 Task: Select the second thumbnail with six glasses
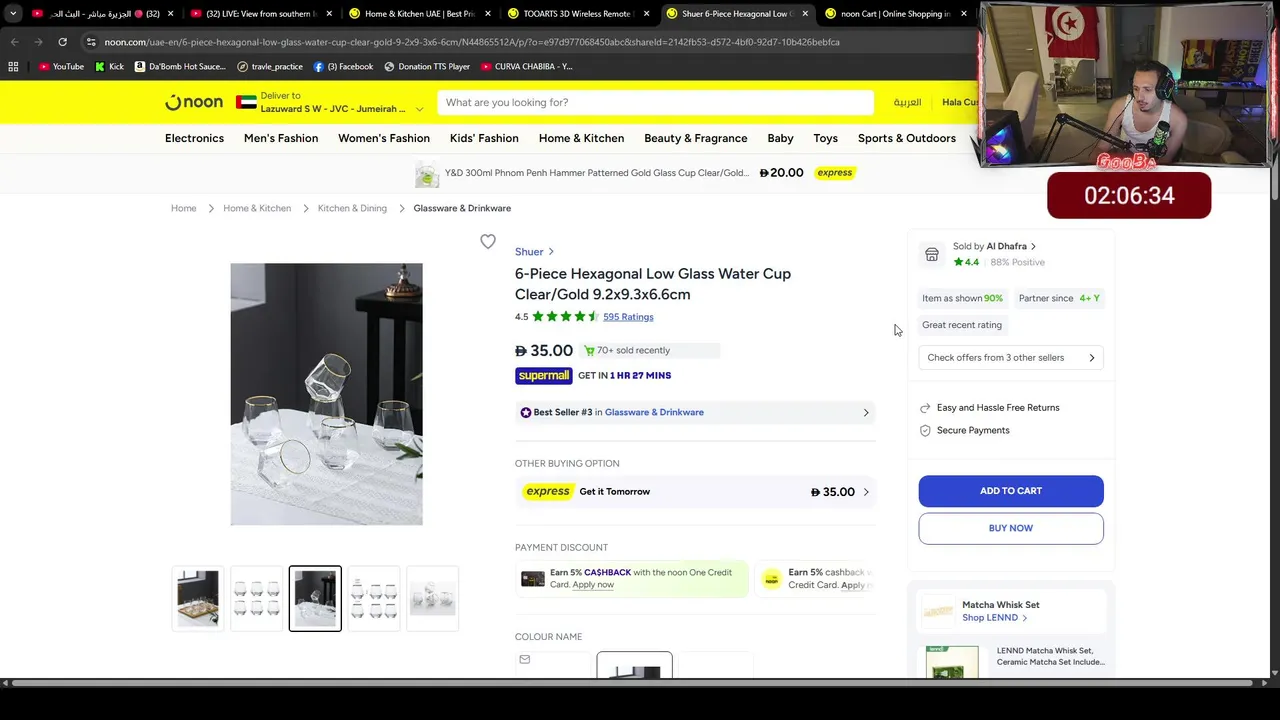(256, 598)
